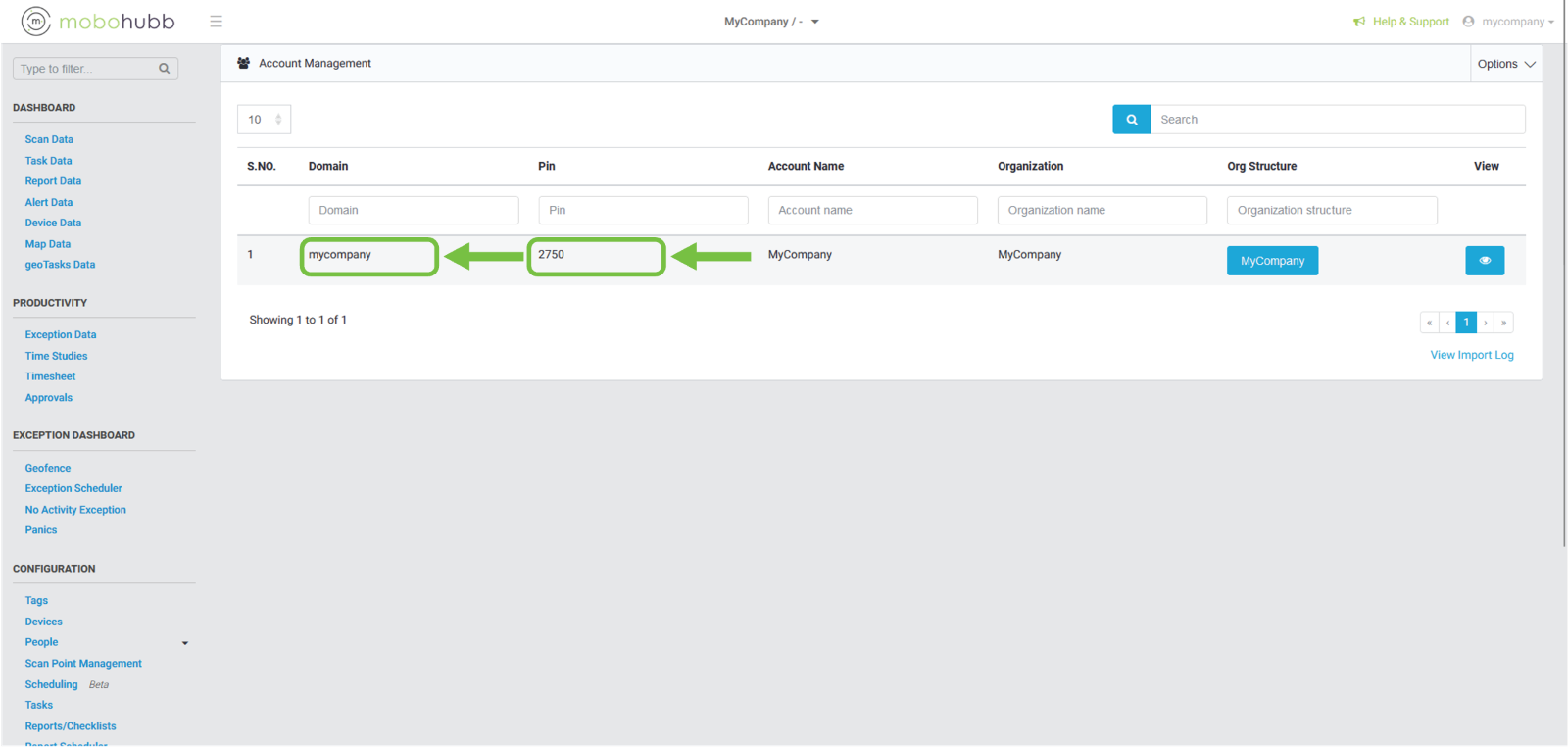This screenshot has height=747, width=1568.
Task: Expand the People submenu in sidebar
Action: 184,643
